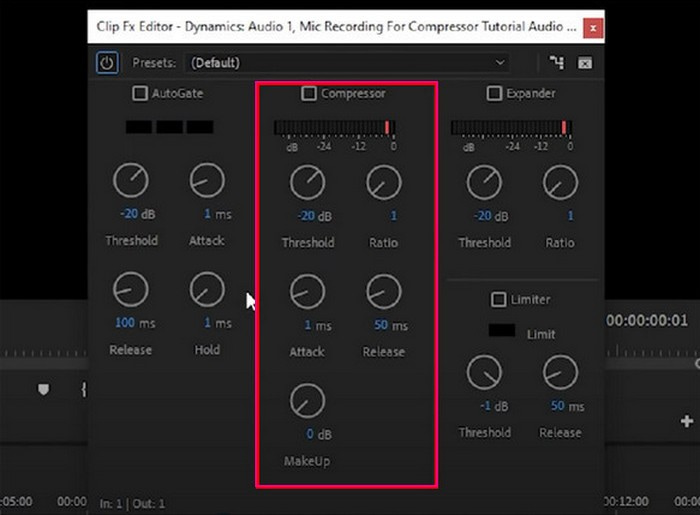Click Expander Threshold value -20 dB
The width and height of the screenshot is (700, 515).
(491, 216)
